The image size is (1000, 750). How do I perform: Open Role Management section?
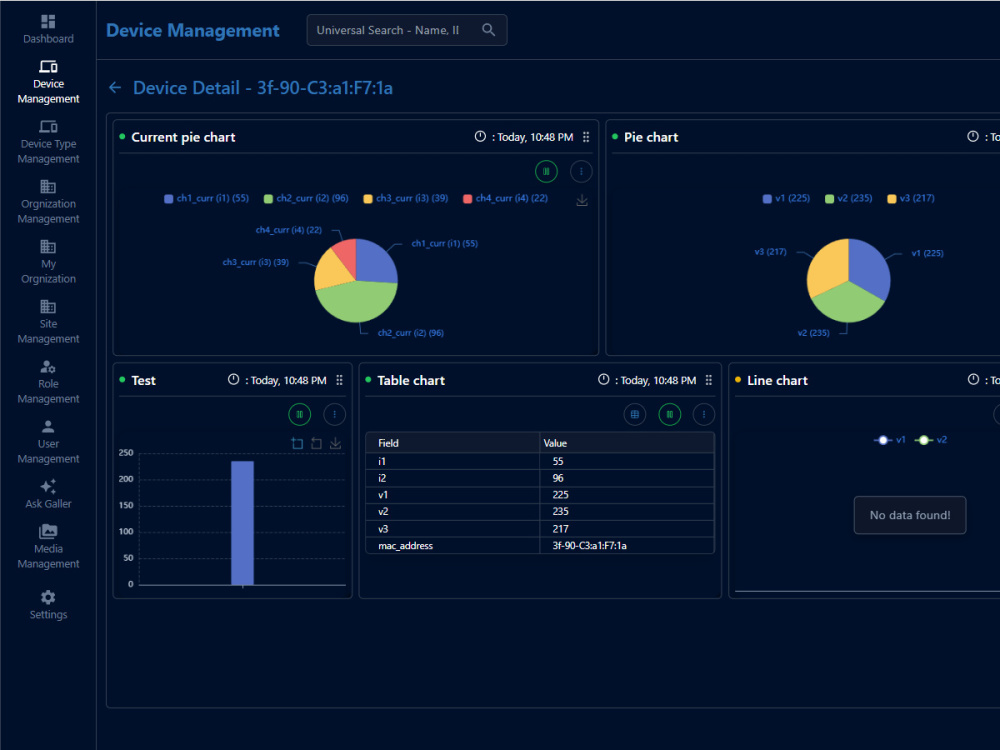(x=48, y=382)
